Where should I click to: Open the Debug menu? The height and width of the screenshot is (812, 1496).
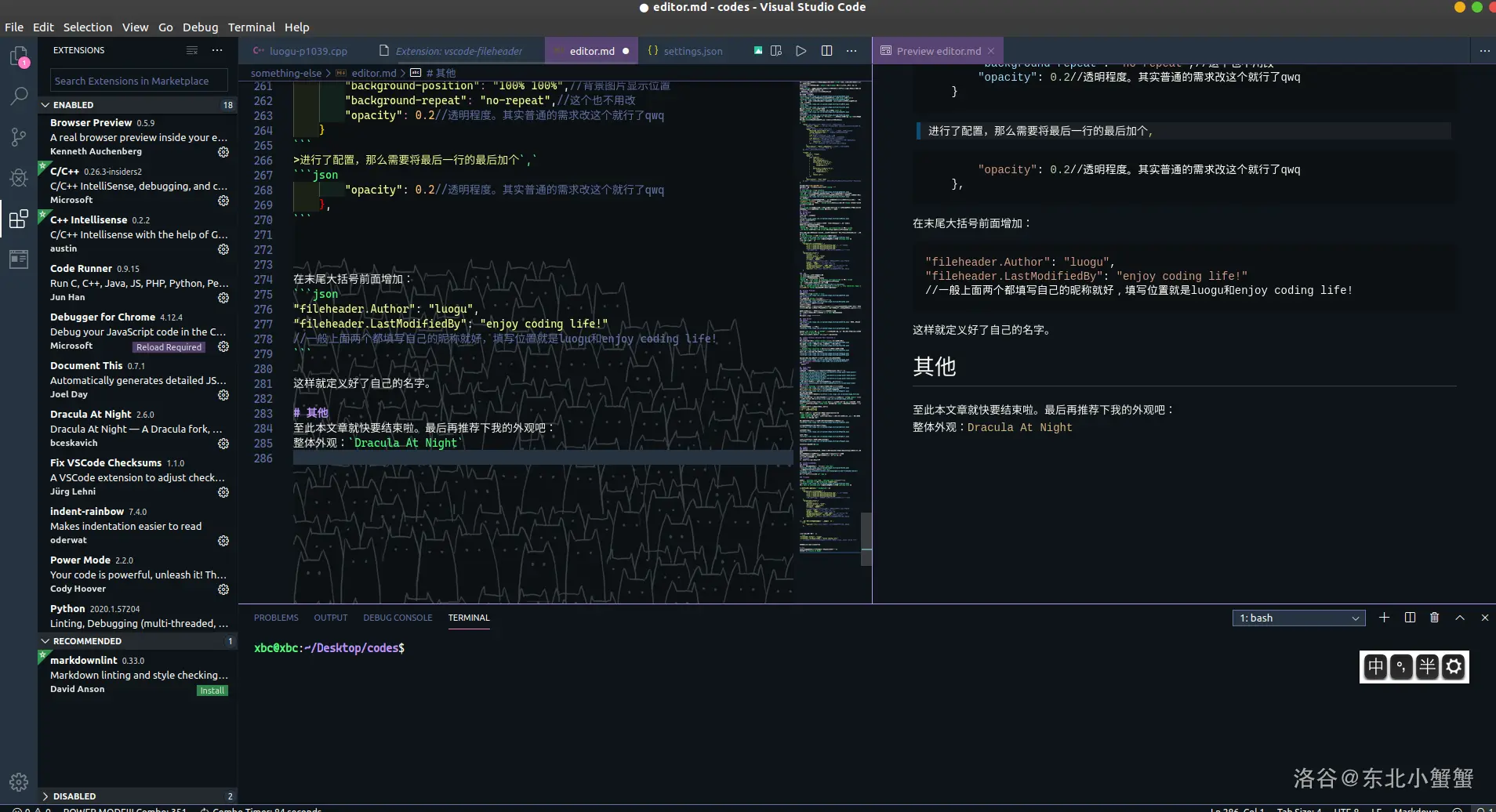[x=201, y=27]
